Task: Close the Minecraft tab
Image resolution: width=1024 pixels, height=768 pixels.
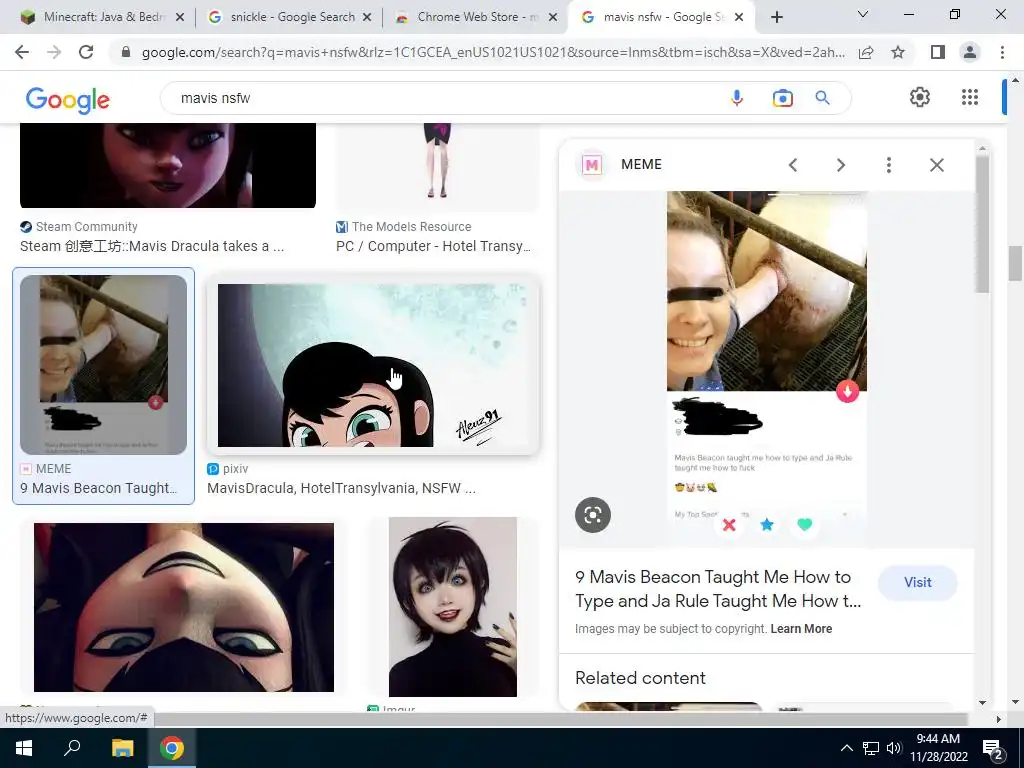Action: (x=180, y=18)
